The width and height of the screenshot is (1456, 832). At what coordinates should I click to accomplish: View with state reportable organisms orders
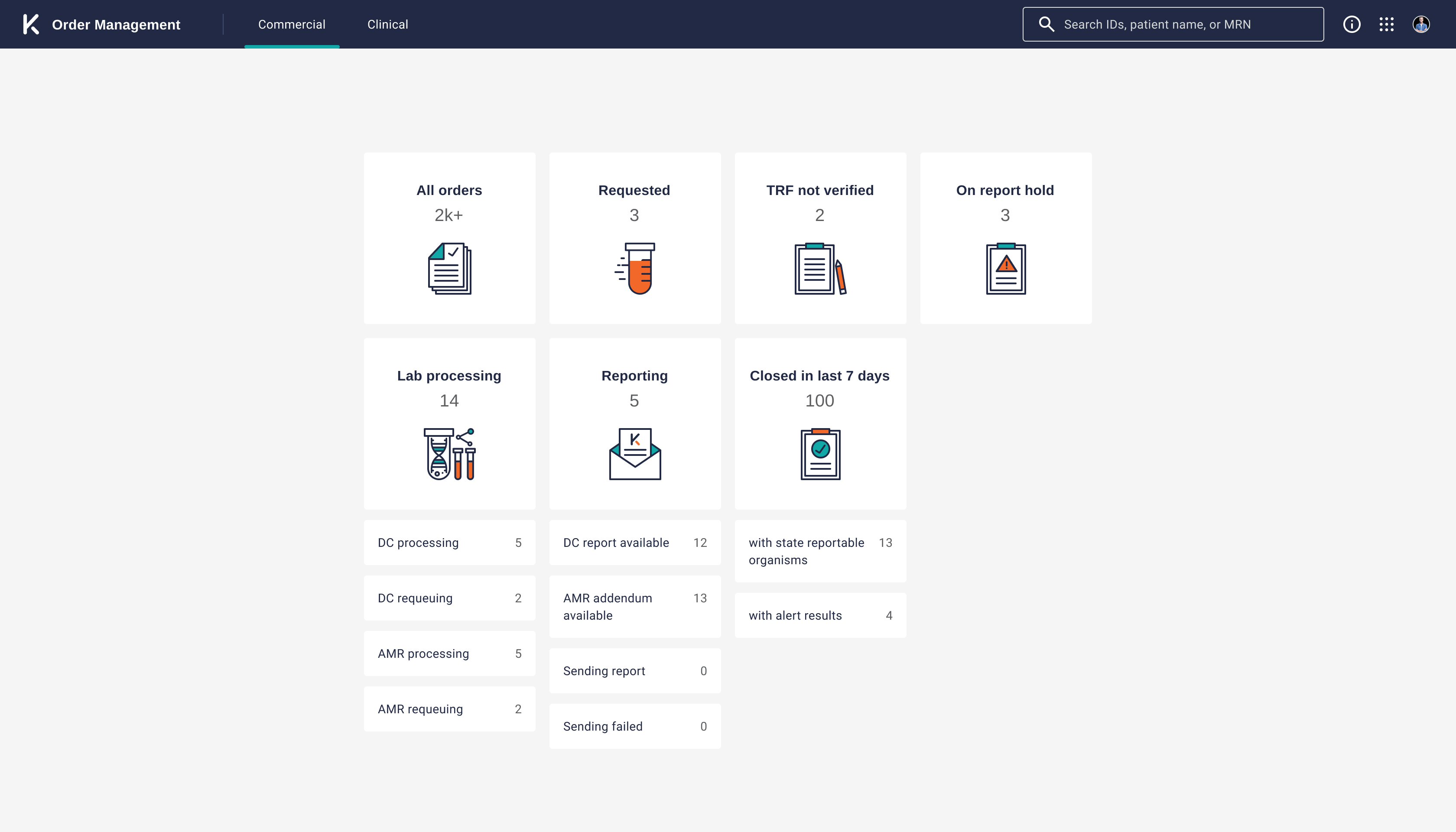point(820,551)
